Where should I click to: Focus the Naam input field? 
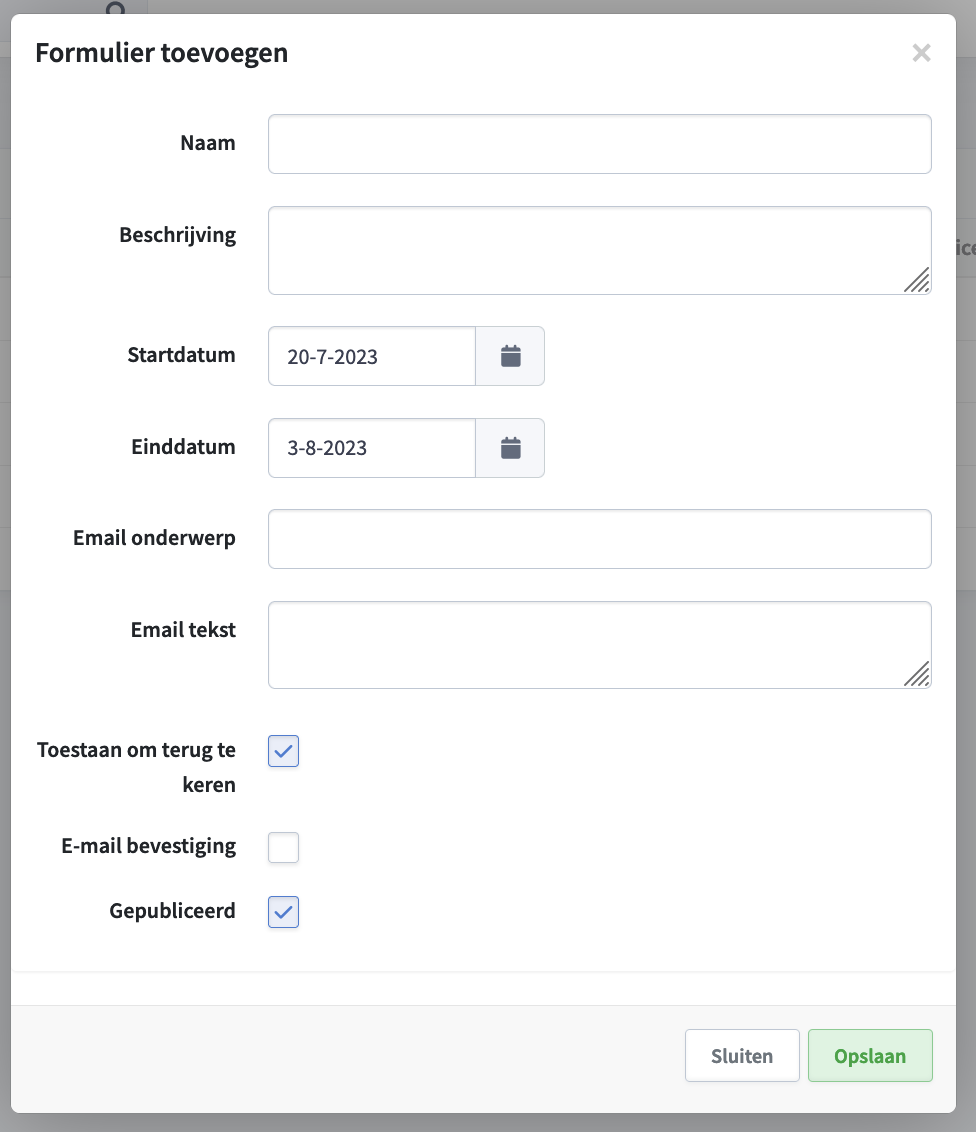(599, 144)
